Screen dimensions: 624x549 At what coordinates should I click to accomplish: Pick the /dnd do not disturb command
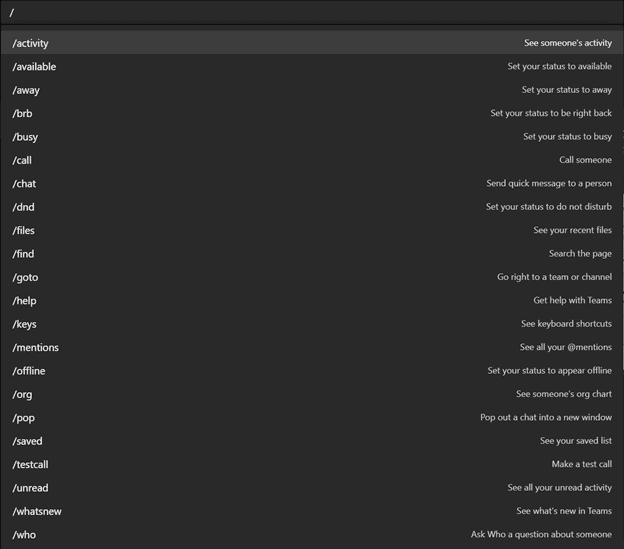(x=312, y=207)
